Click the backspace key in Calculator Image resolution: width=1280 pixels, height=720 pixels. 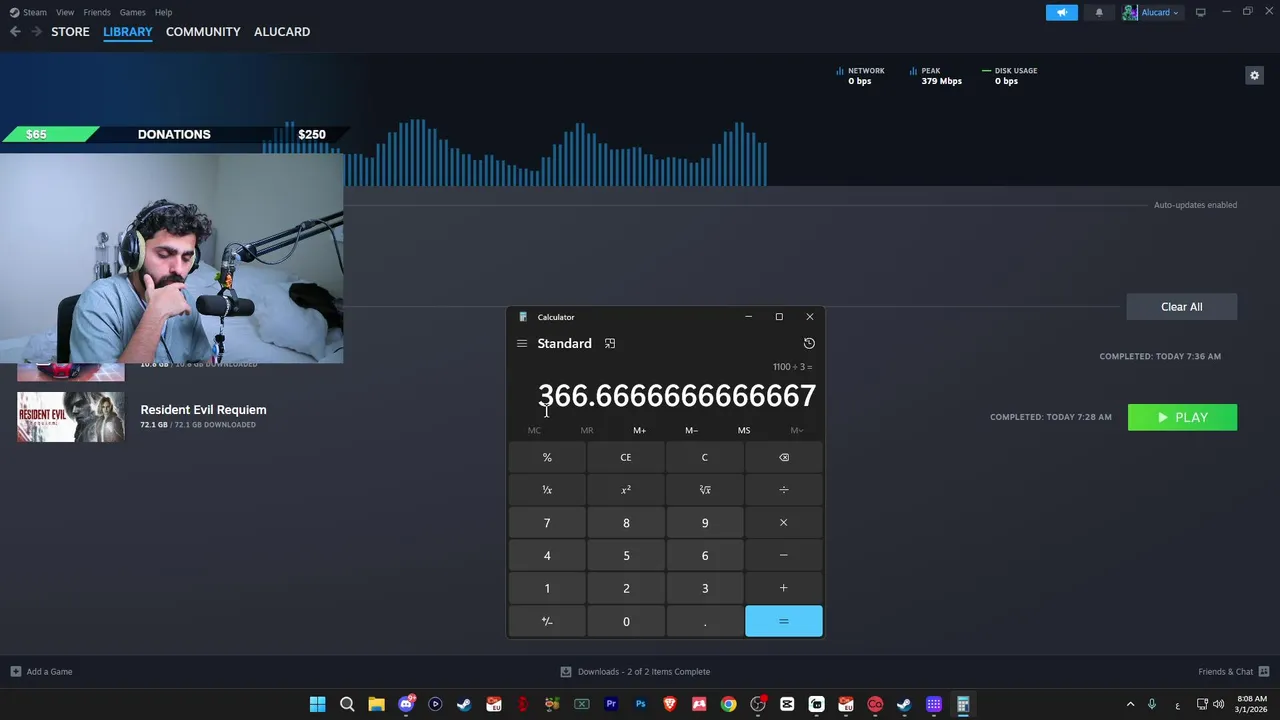[x=784, y=458]
